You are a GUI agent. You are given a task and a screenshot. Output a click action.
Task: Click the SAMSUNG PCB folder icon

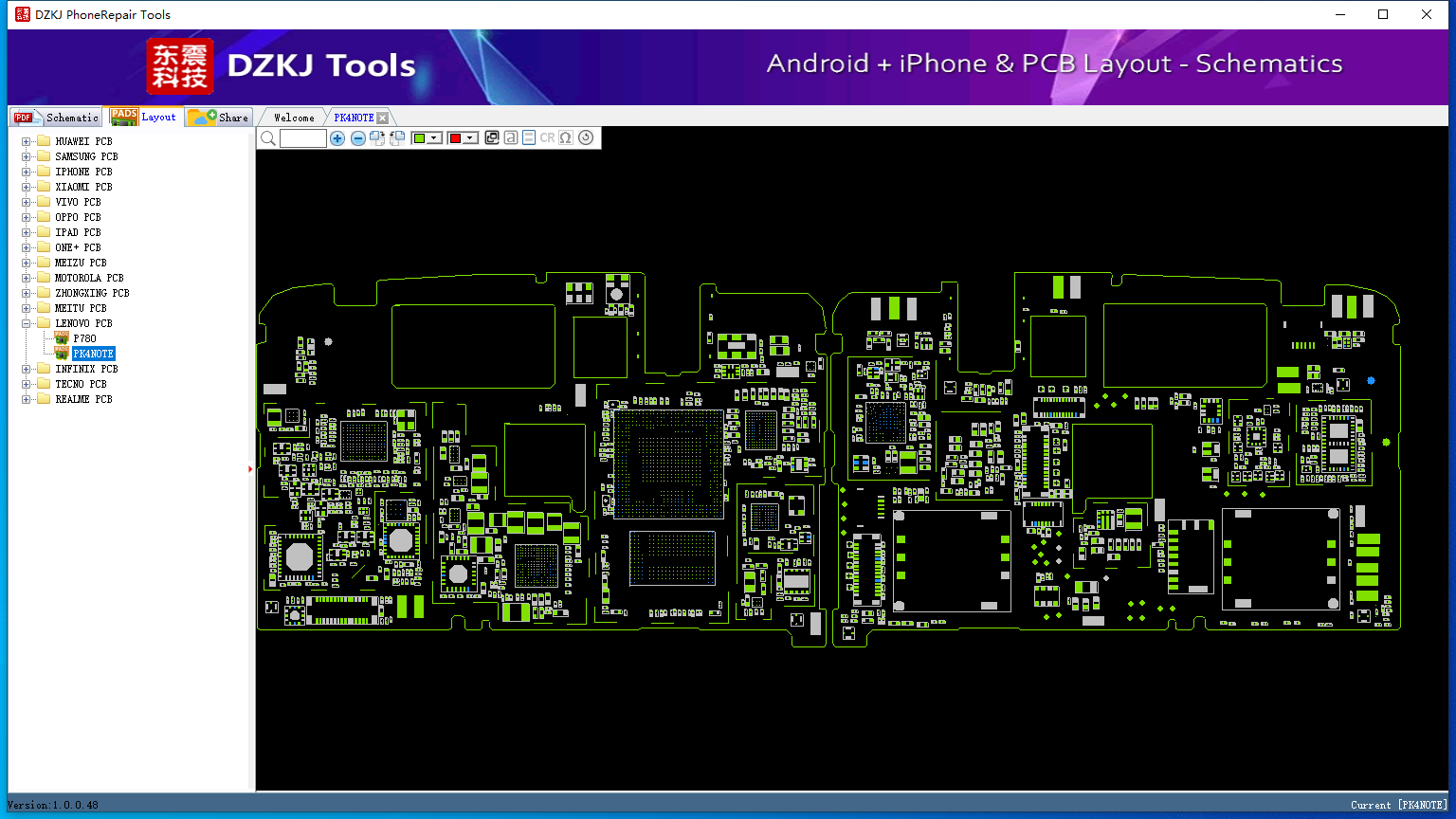pos(43,156)
